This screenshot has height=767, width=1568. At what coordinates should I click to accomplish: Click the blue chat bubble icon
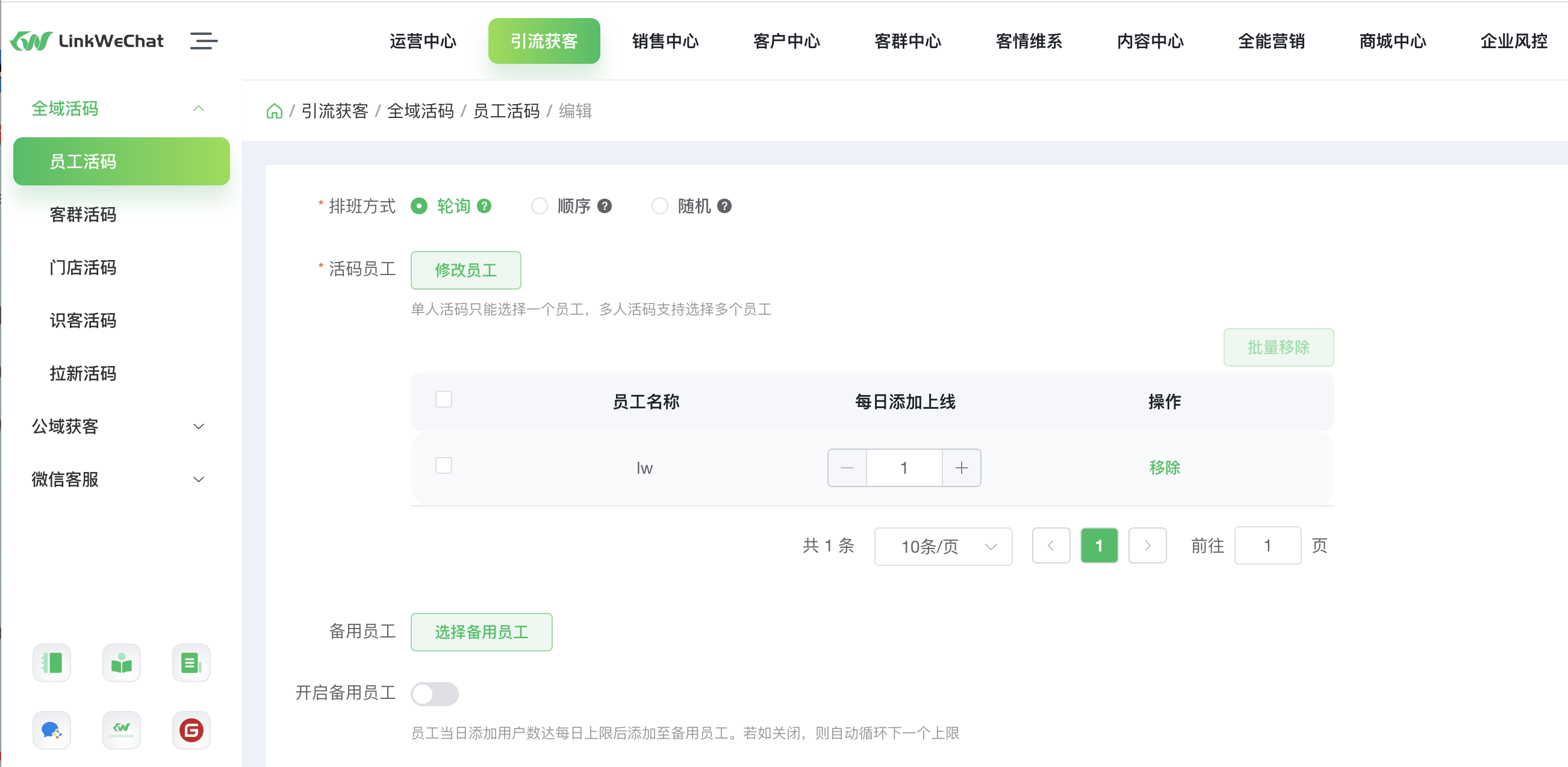[x=52, y=730]
